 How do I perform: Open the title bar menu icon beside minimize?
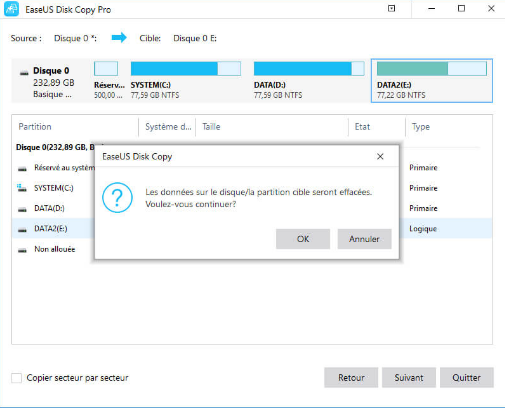(x=392, y=9)
